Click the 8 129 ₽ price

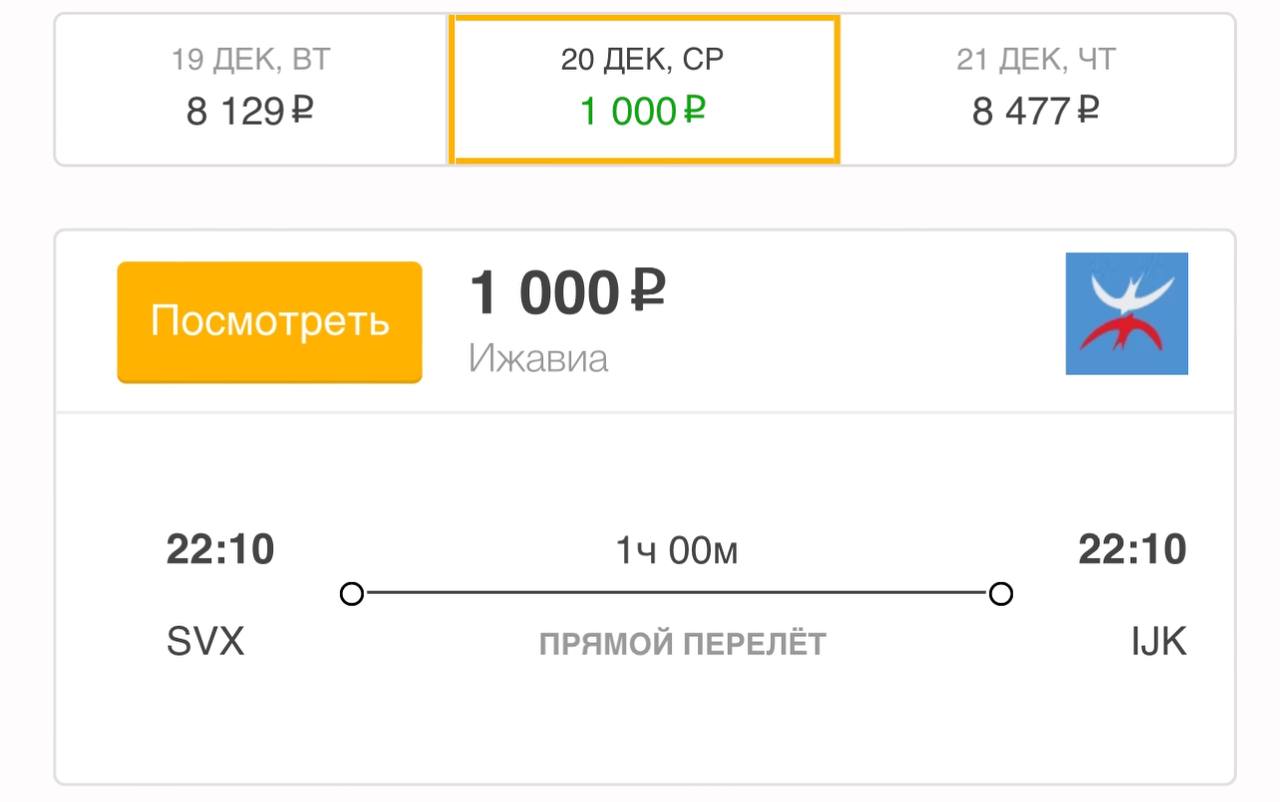pos(250,111)
